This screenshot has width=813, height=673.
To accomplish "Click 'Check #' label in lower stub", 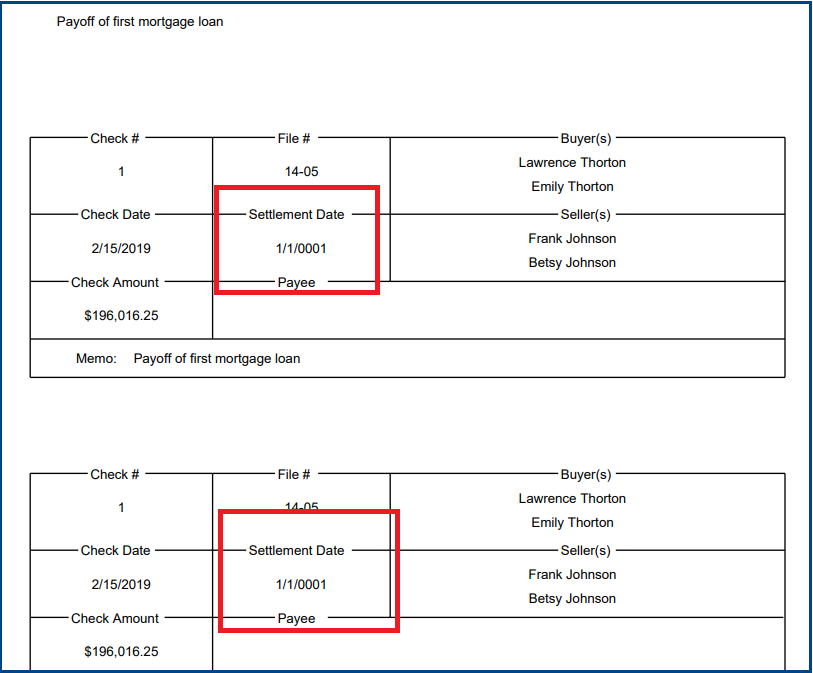I will [x=115, y=474].
